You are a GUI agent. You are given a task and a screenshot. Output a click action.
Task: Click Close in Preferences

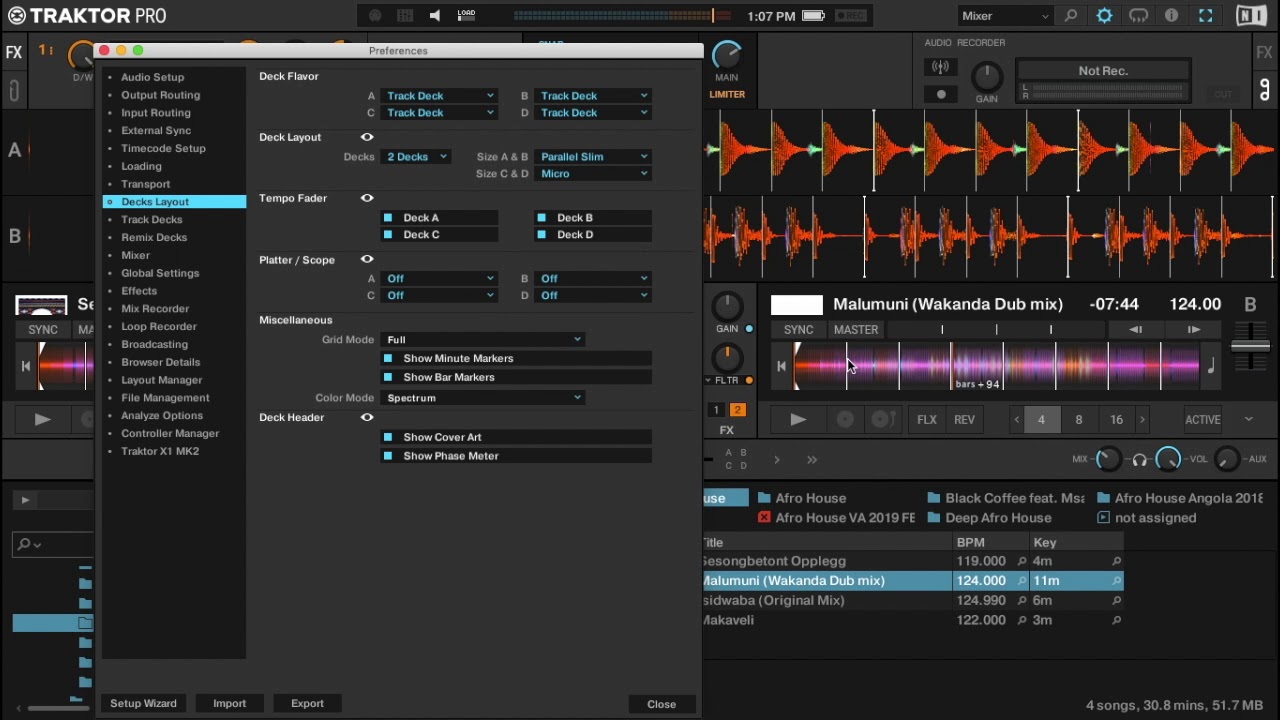[661, 704]
